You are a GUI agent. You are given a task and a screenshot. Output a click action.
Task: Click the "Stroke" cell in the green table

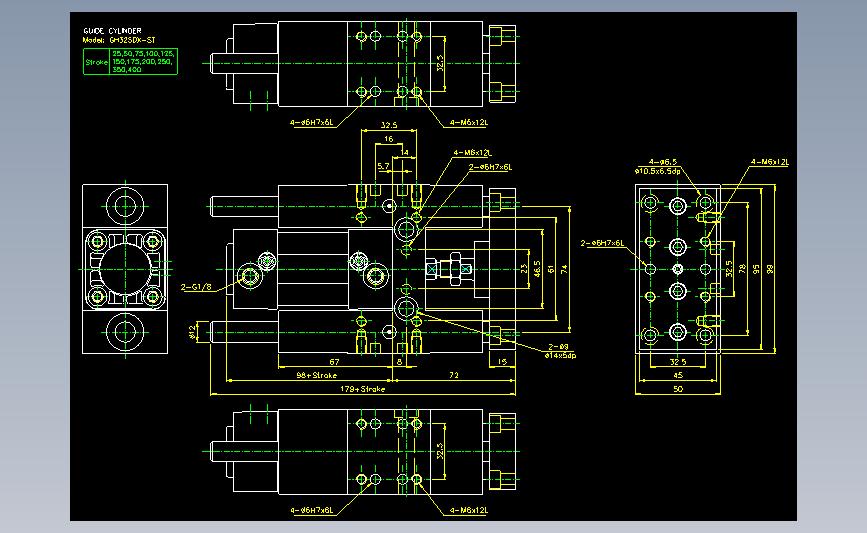(96, 62)
